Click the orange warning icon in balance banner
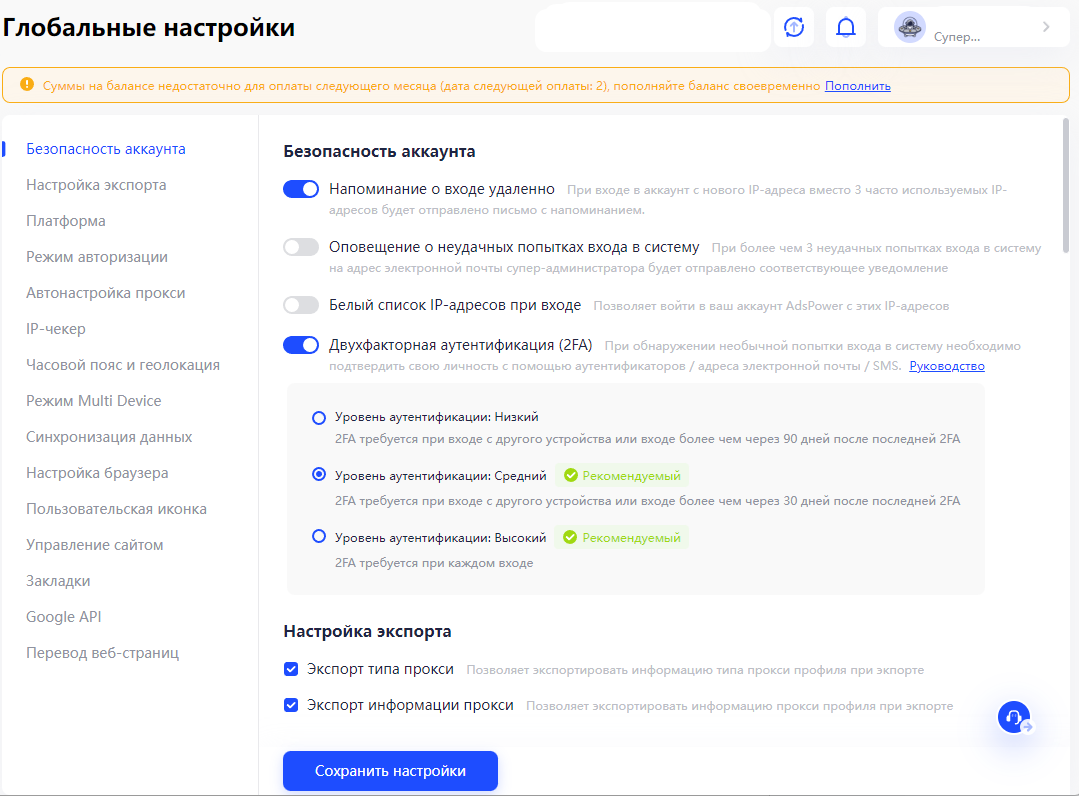Image resolution: width=1079 pixels, height=796 pixels. point(27,85)
